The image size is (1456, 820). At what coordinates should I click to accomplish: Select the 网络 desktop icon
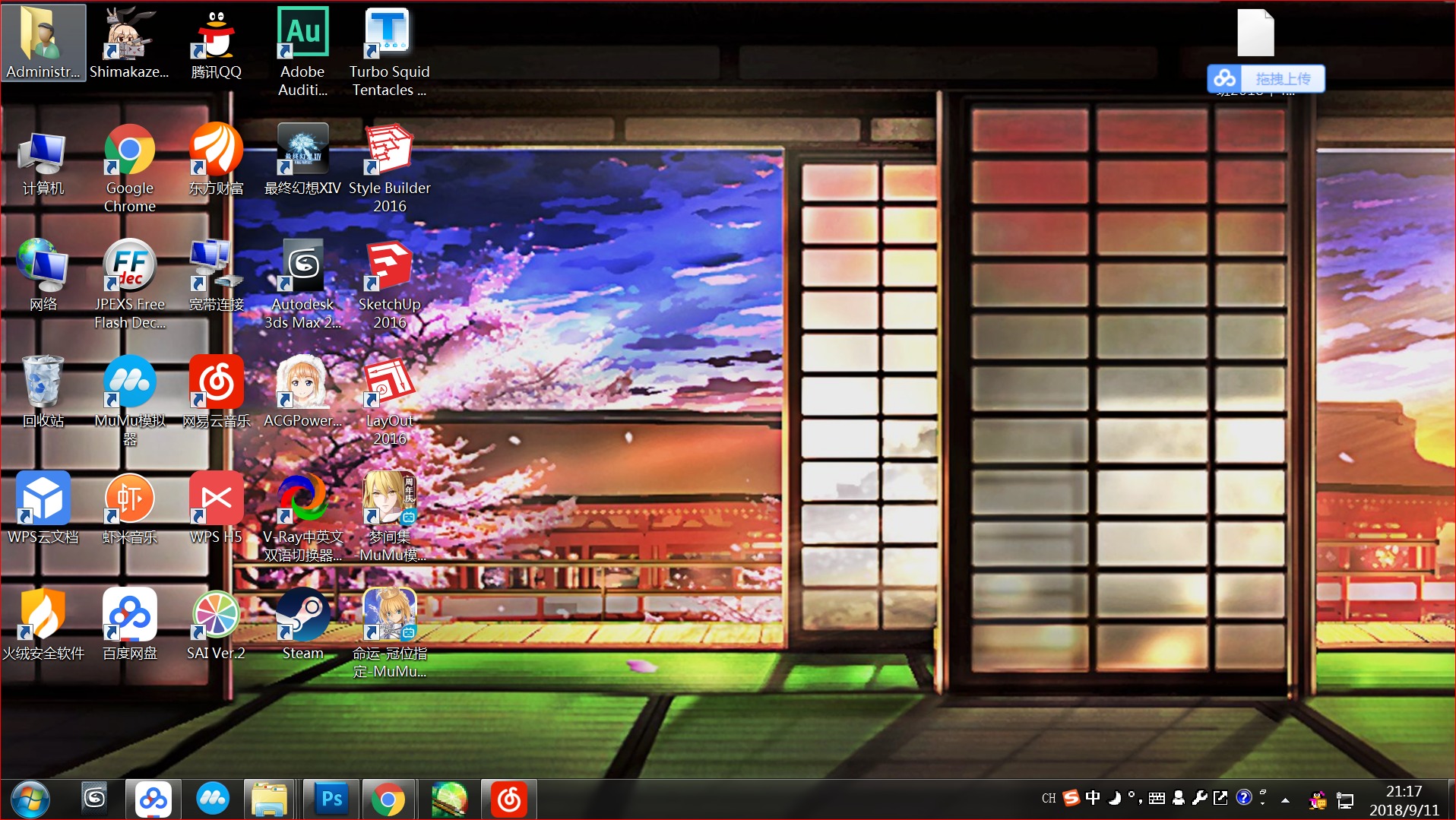(43, 276)
